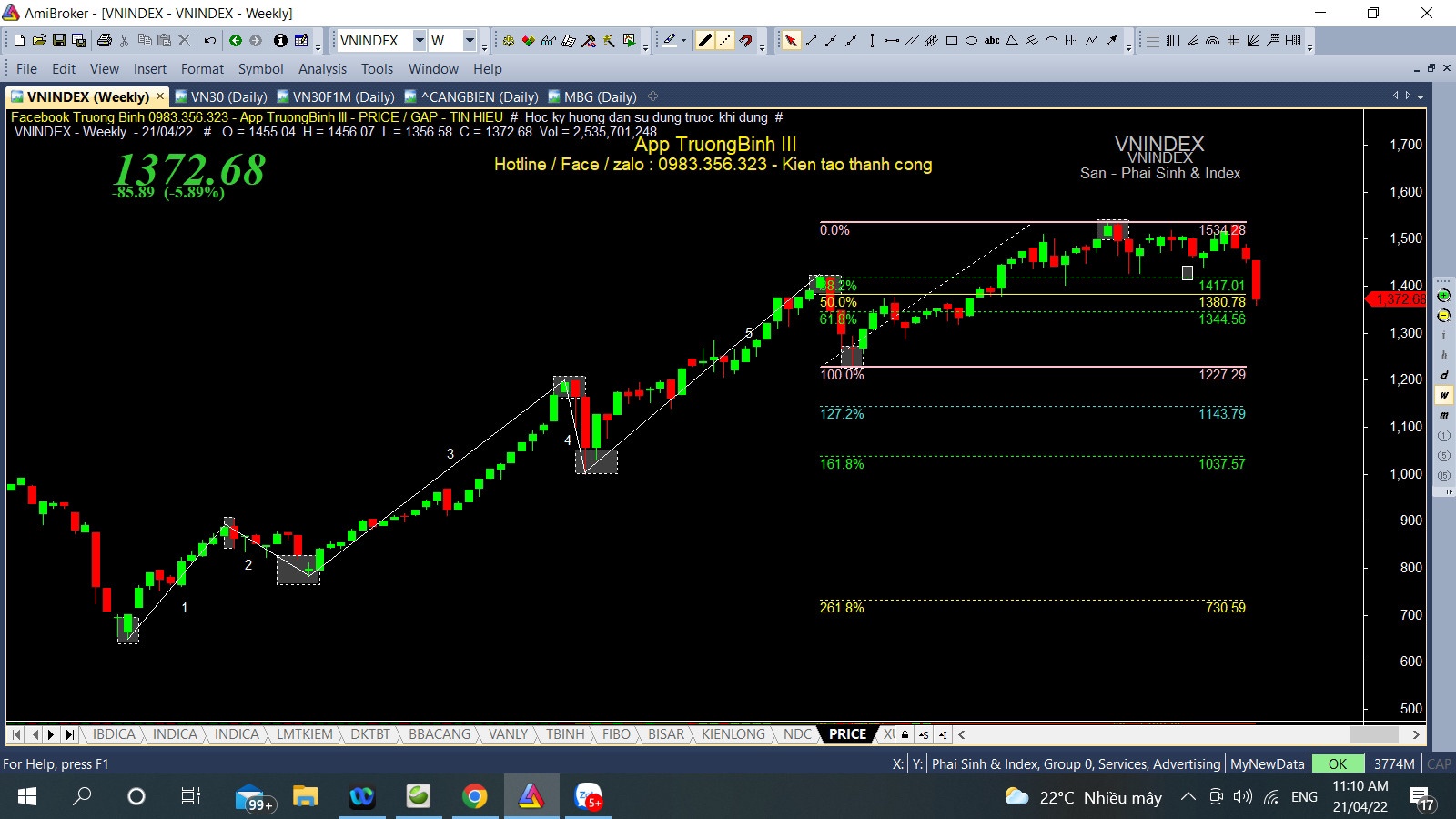Image resolution: width=1456 pixels, height=819 pixels.
Task: Select the arc drawing tool
Action: click(x=1051, y=40)
